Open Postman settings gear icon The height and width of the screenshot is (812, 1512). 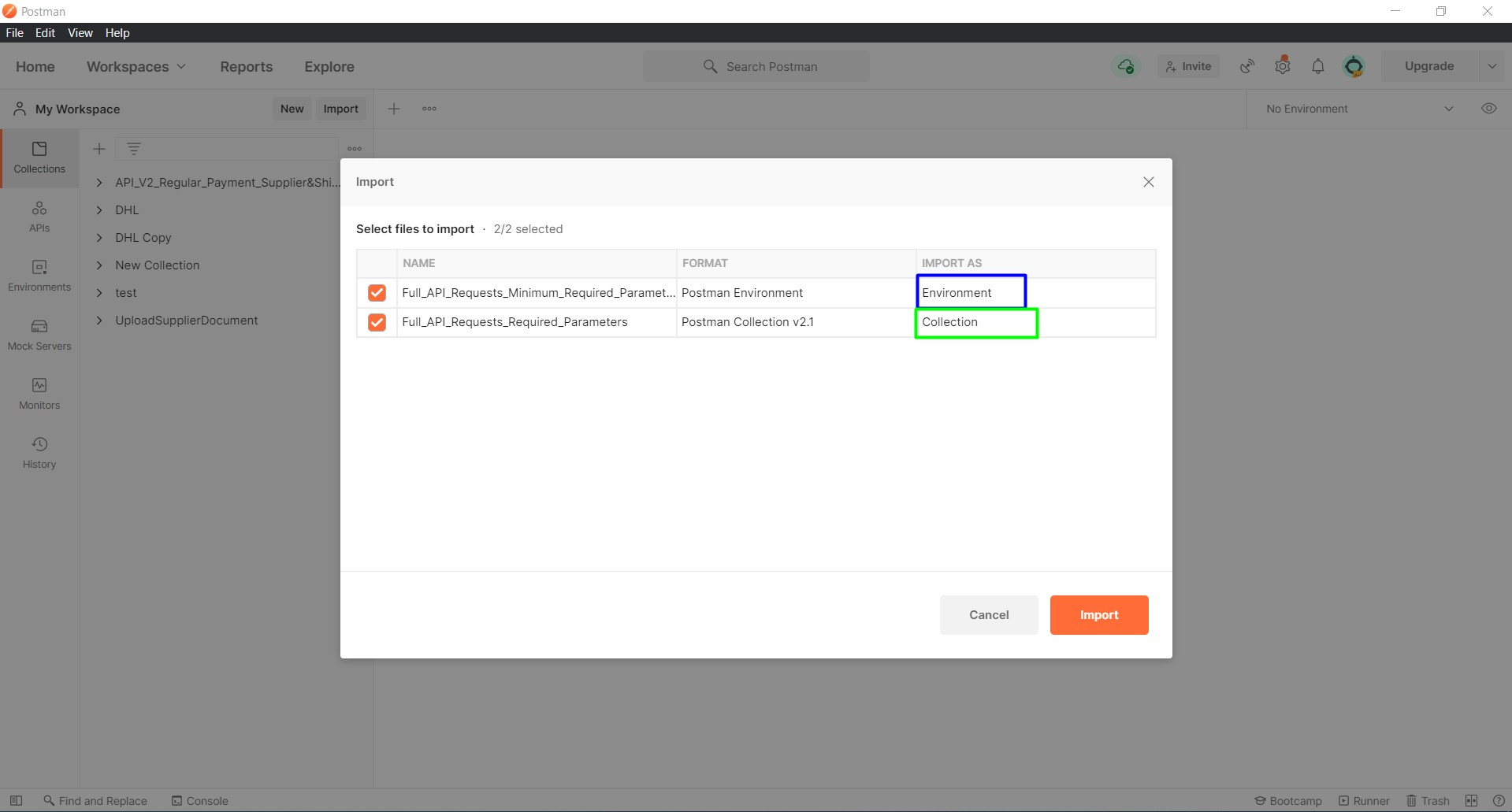1283,67
